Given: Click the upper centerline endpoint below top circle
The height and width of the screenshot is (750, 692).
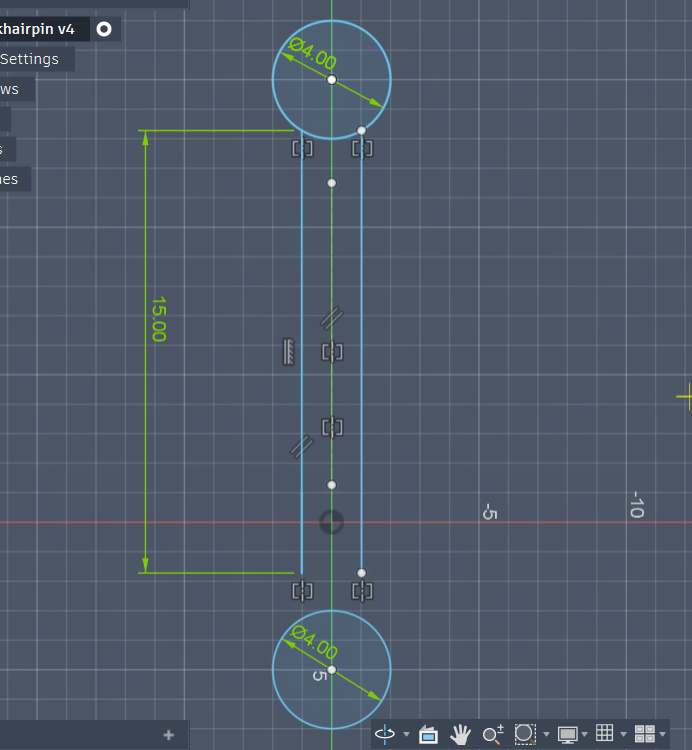Looking at the screenshot, I should pyautogui.click(x=331, y=183).
